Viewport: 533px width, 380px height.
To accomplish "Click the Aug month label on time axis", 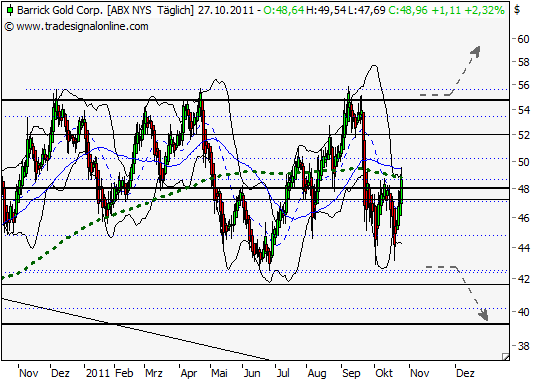I will [317, 373].
